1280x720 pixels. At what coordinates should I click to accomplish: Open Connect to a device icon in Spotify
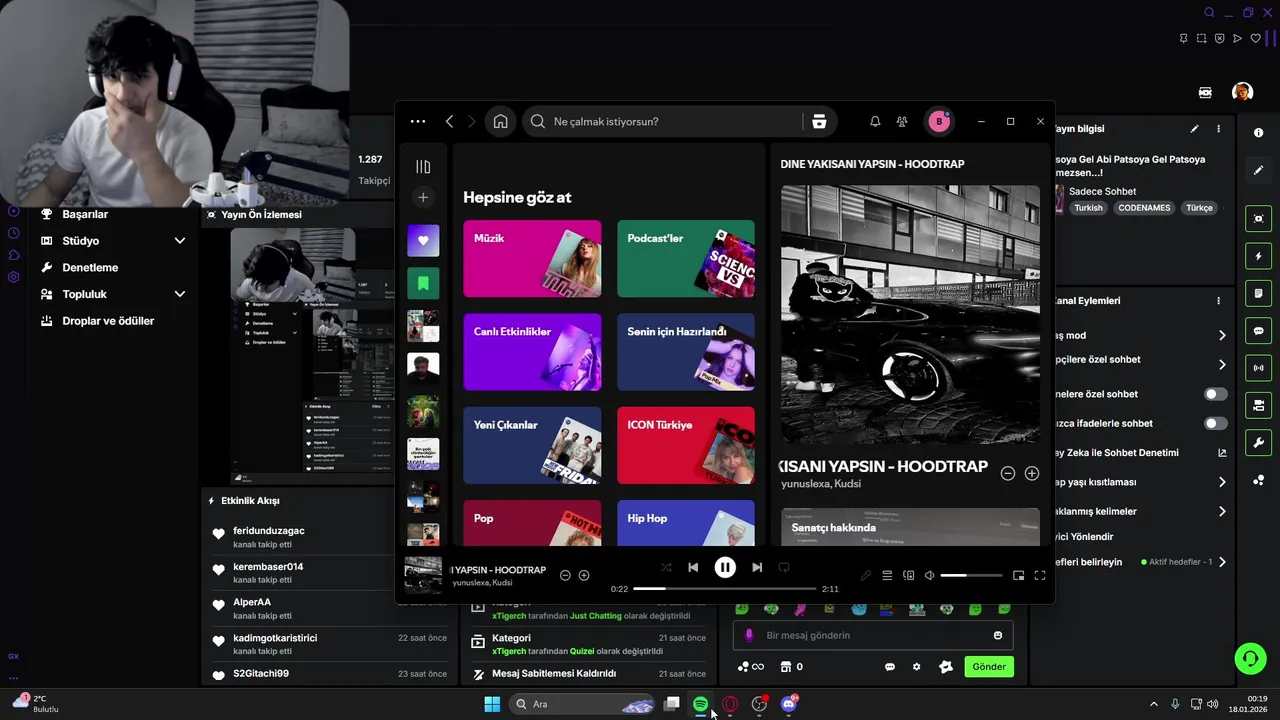click(908, 575)
